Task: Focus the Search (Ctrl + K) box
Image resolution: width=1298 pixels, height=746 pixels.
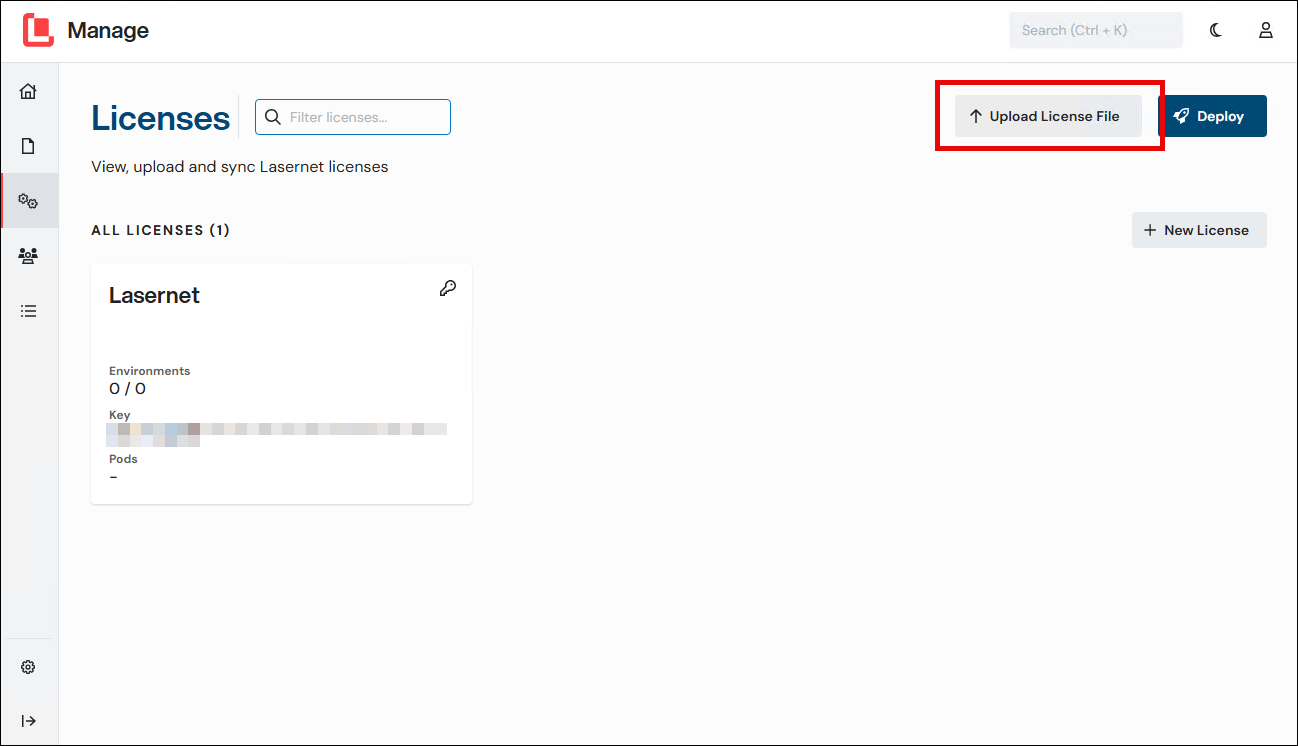Action: pyautogui.click(x=1096, y=30)
